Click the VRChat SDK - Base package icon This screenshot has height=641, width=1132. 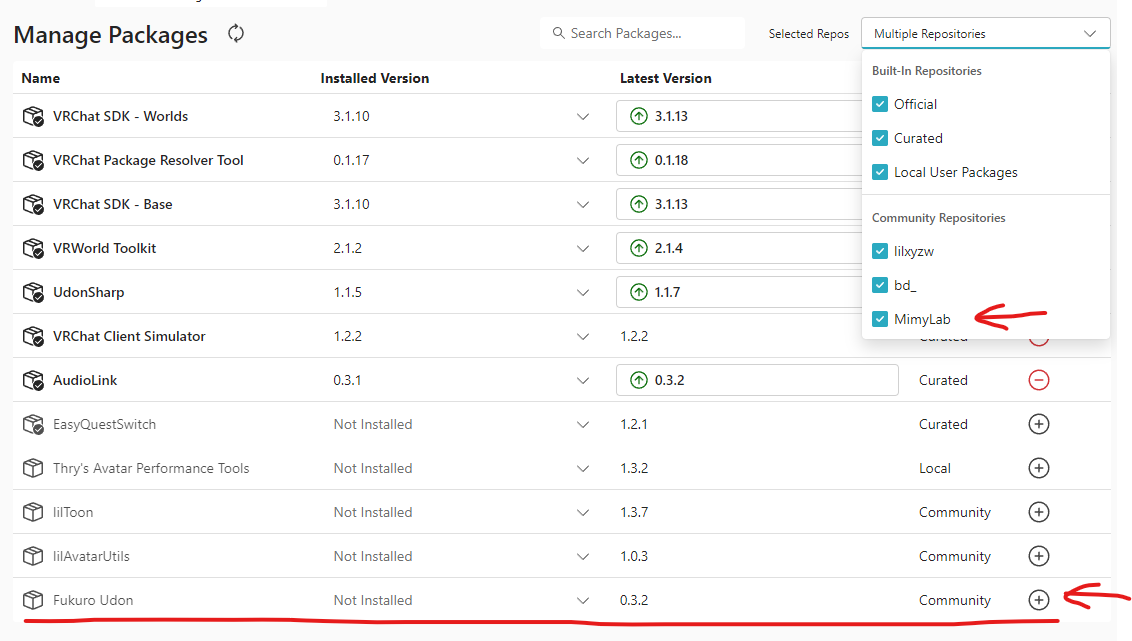[33, 204]
